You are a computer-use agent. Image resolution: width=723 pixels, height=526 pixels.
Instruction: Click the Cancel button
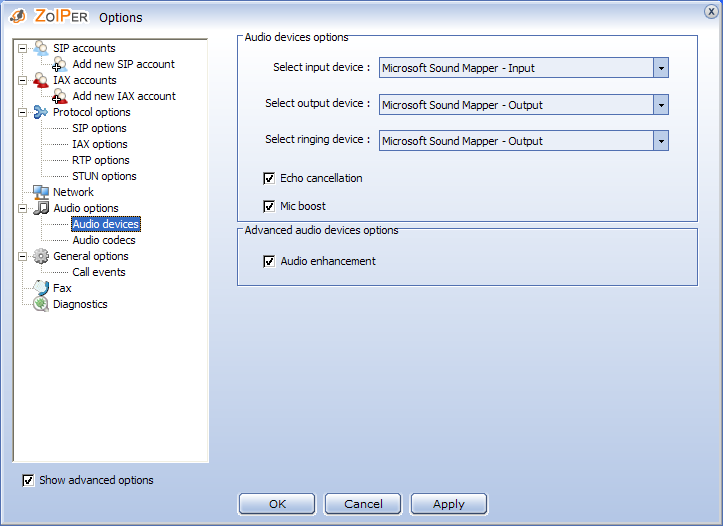tap(363, 504)
